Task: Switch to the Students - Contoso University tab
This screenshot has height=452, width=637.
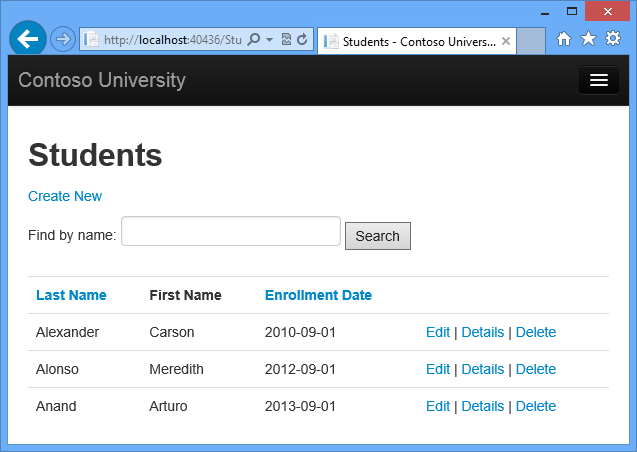Action: [417, 42]
